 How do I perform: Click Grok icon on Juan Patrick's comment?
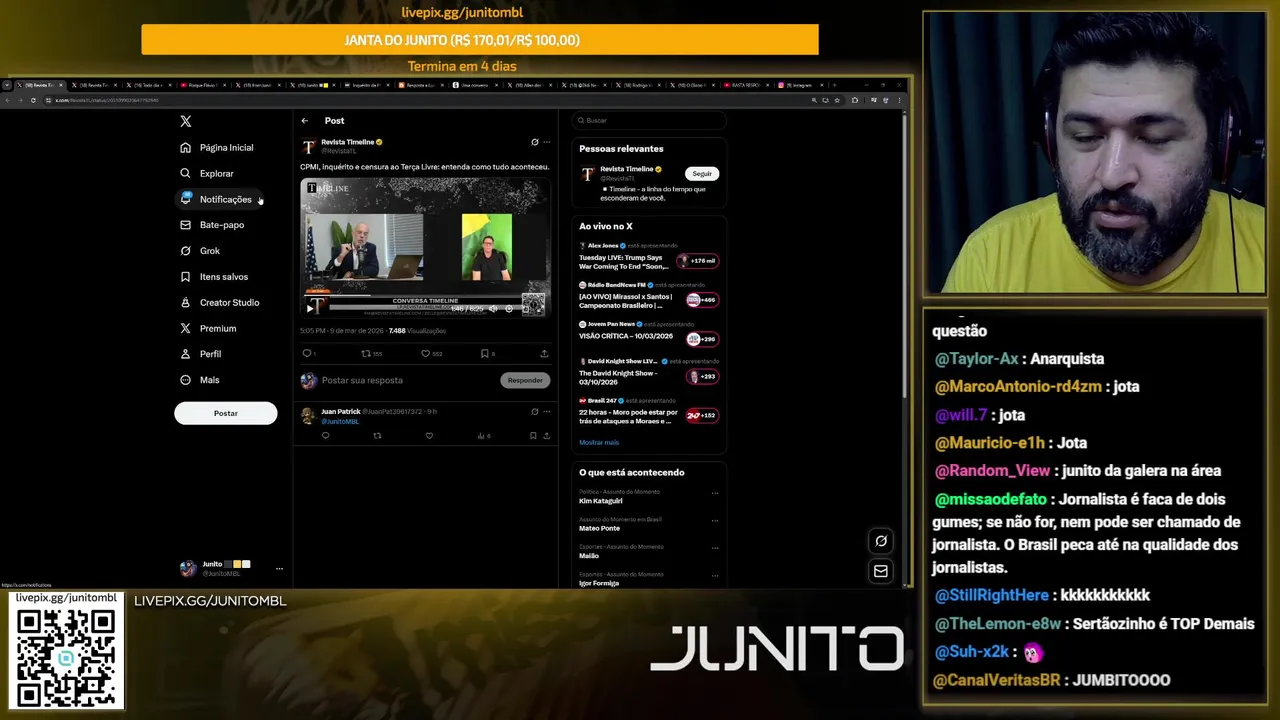click(535, 411)
